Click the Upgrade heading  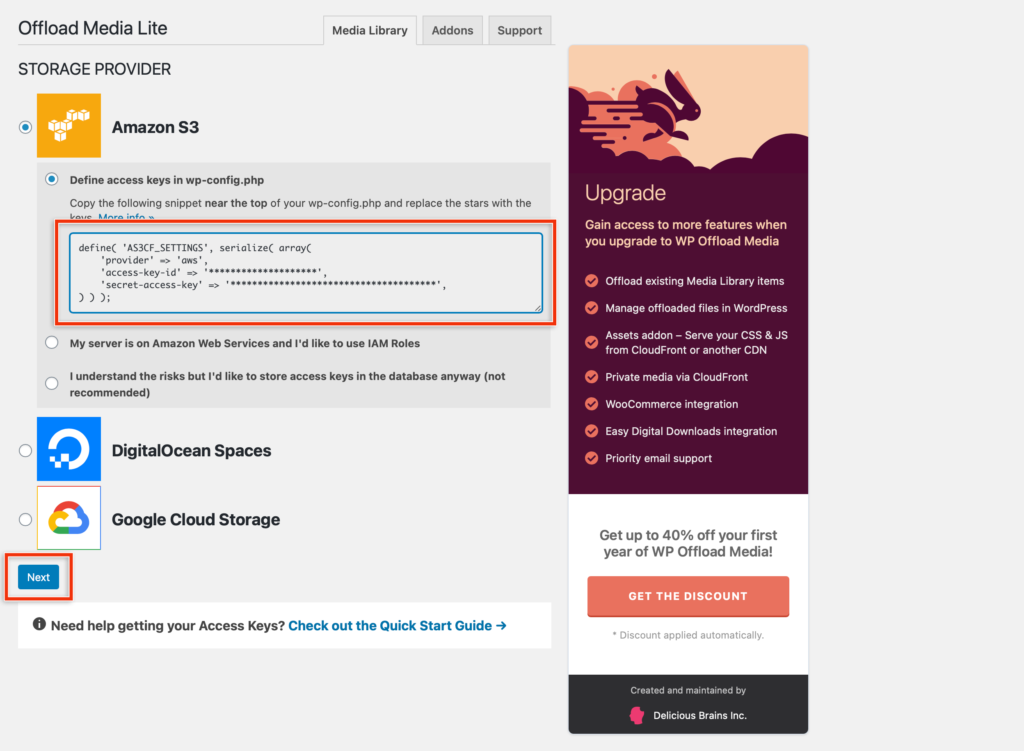click(x=625, y=193)
